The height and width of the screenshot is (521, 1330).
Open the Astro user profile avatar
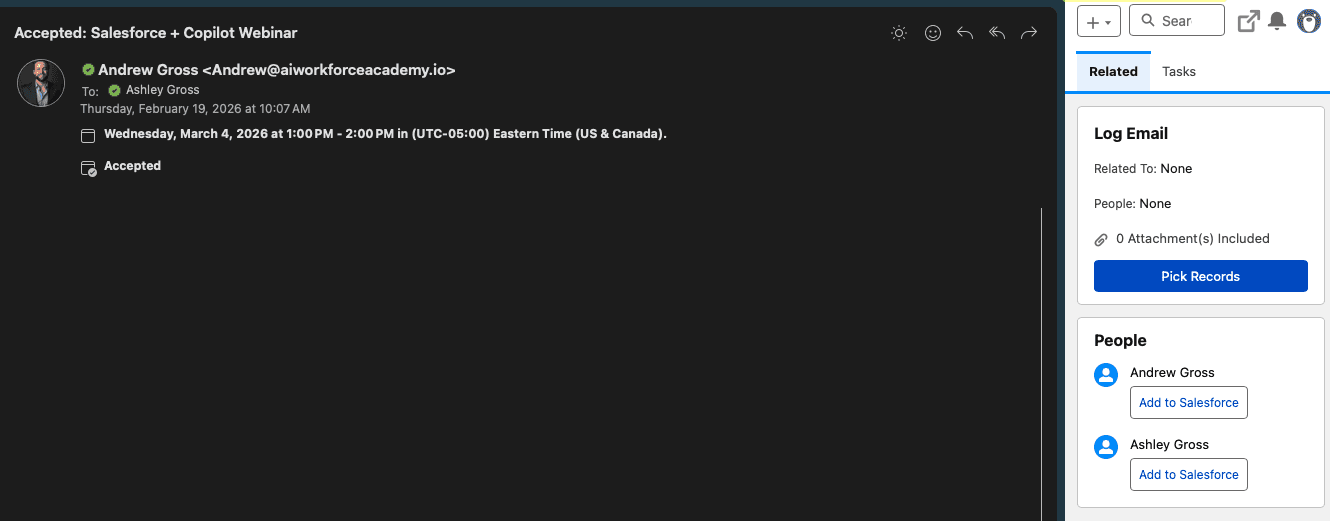click(1309, 21)
